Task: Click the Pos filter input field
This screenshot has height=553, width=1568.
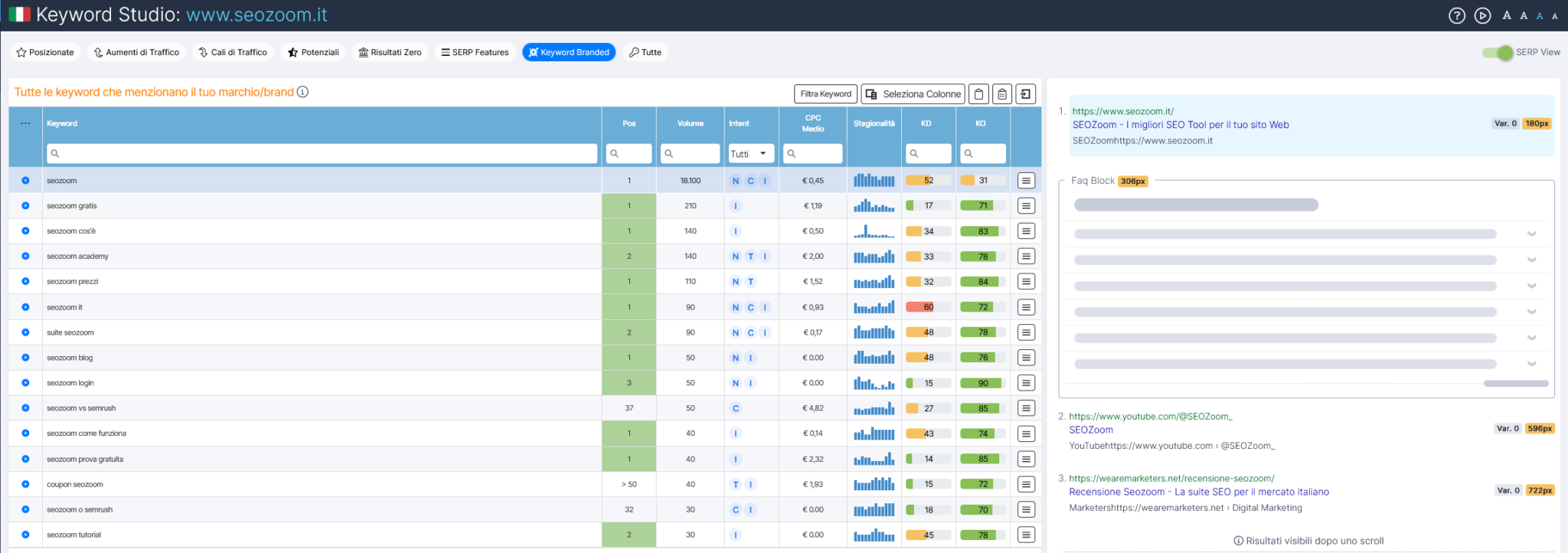Action: pos(629,154)
